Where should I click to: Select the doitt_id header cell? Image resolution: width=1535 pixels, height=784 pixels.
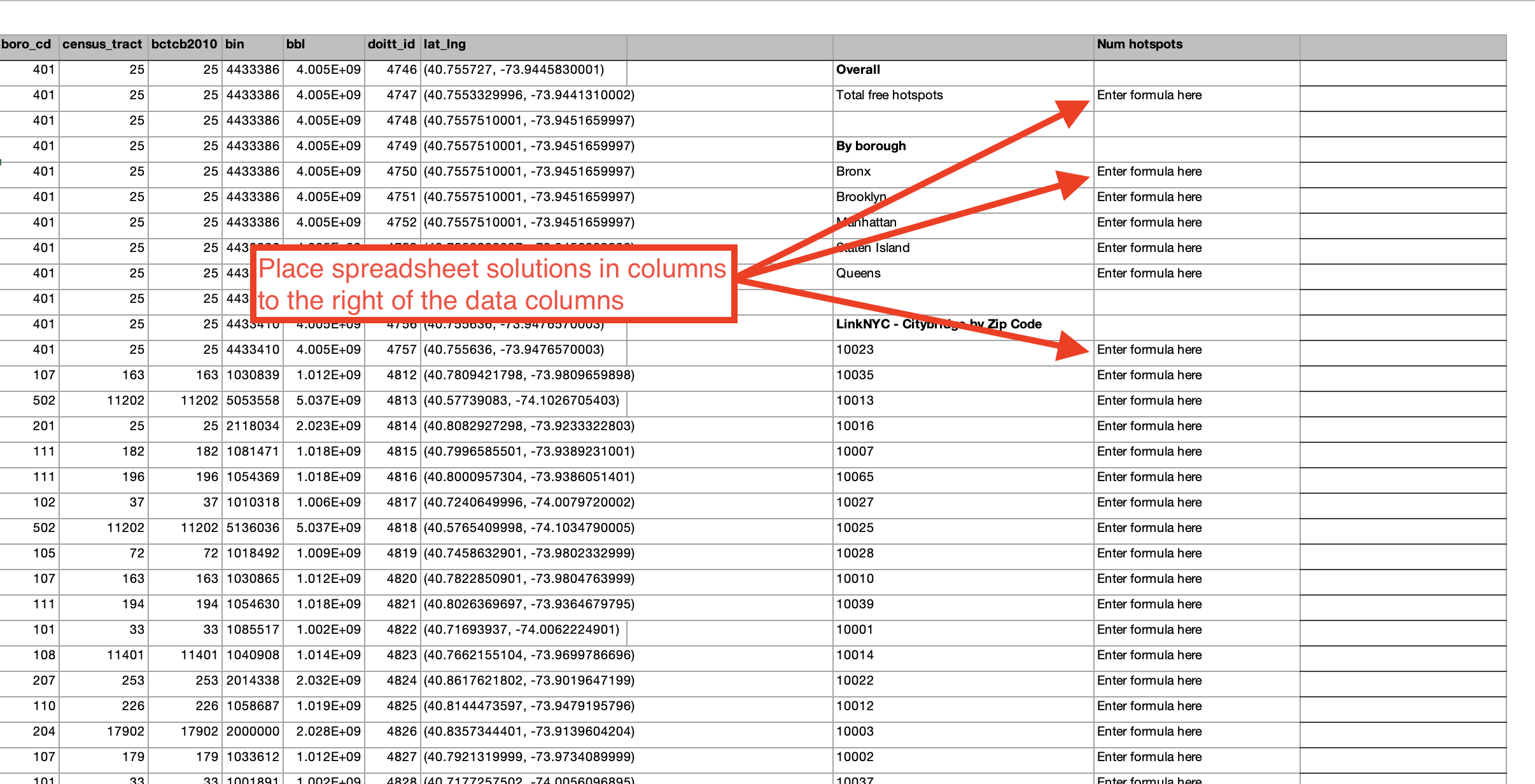tap(393, 48)
